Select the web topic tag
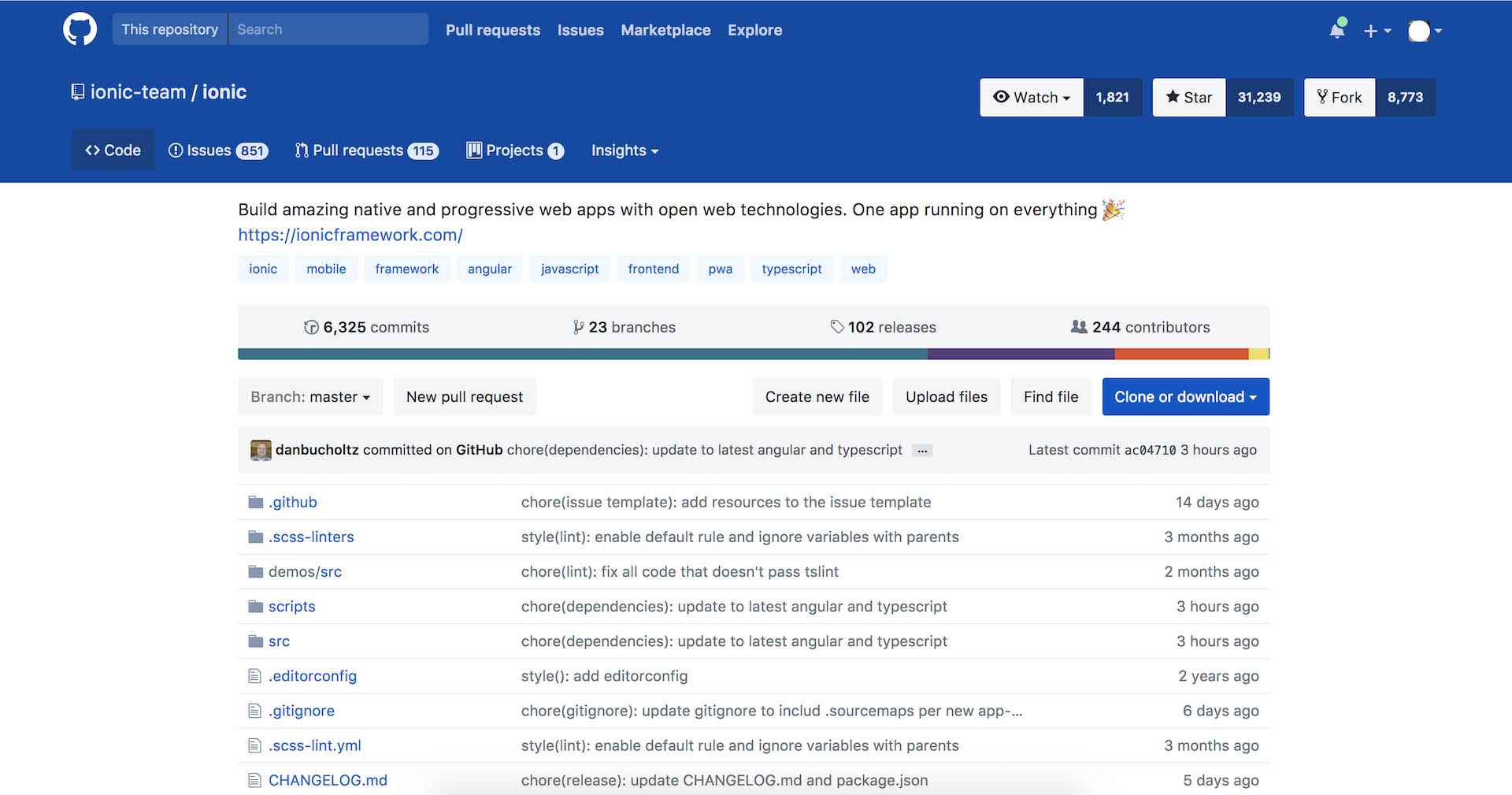The height and width of the screenshot is (795, 1512). [x=863, y=269]
